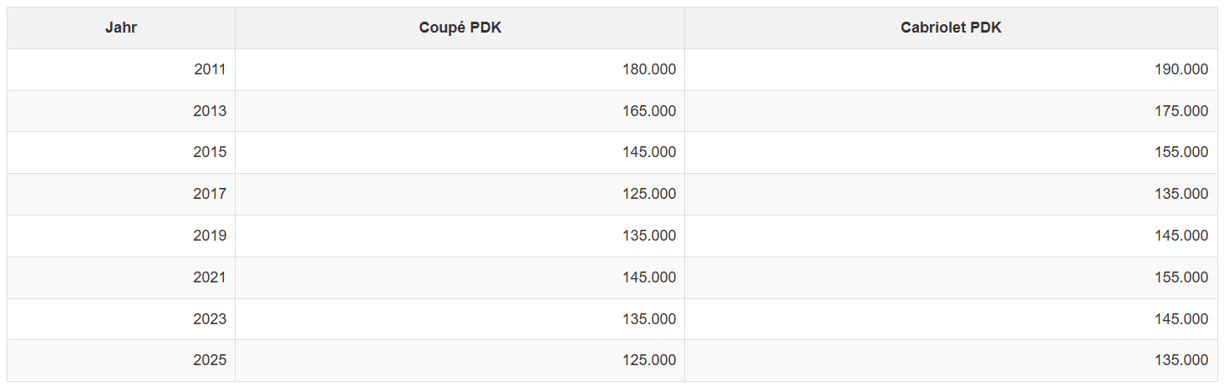Click the 2025 year cell

coord(121,360)
